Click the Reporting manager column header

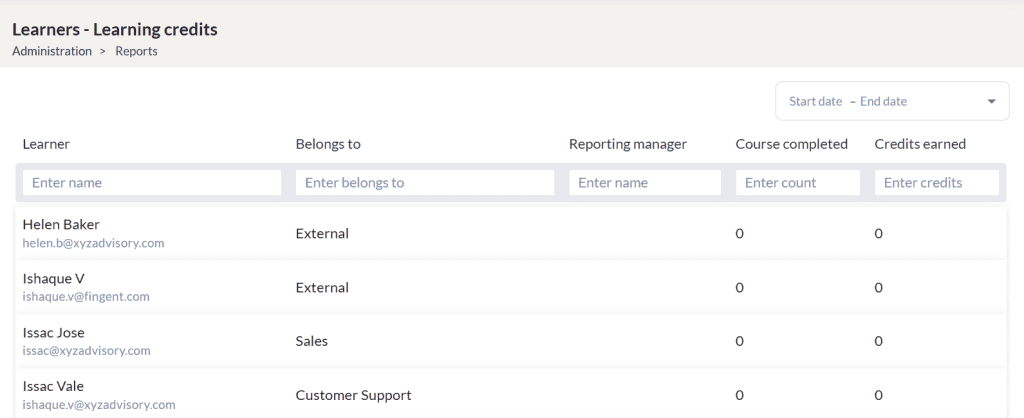(627, 144)
